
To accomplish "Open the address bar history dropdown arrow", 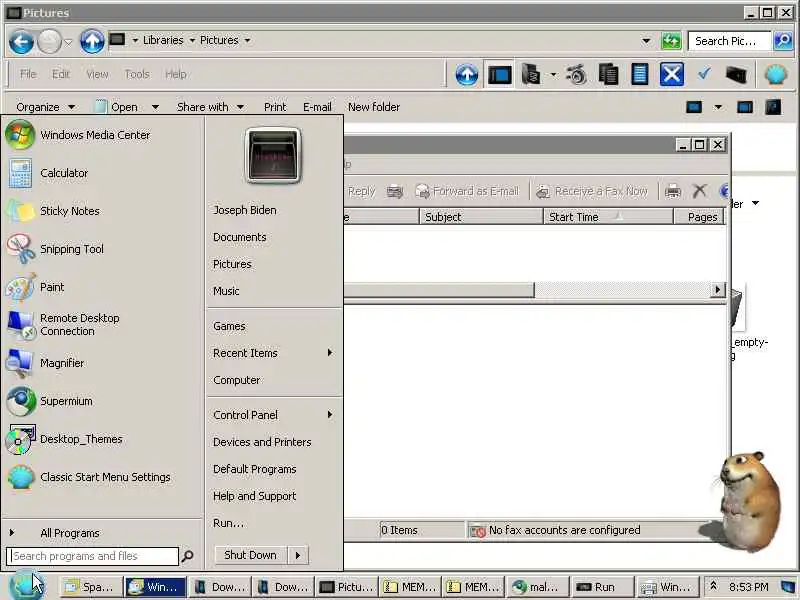I will click(x=646, y=41).
